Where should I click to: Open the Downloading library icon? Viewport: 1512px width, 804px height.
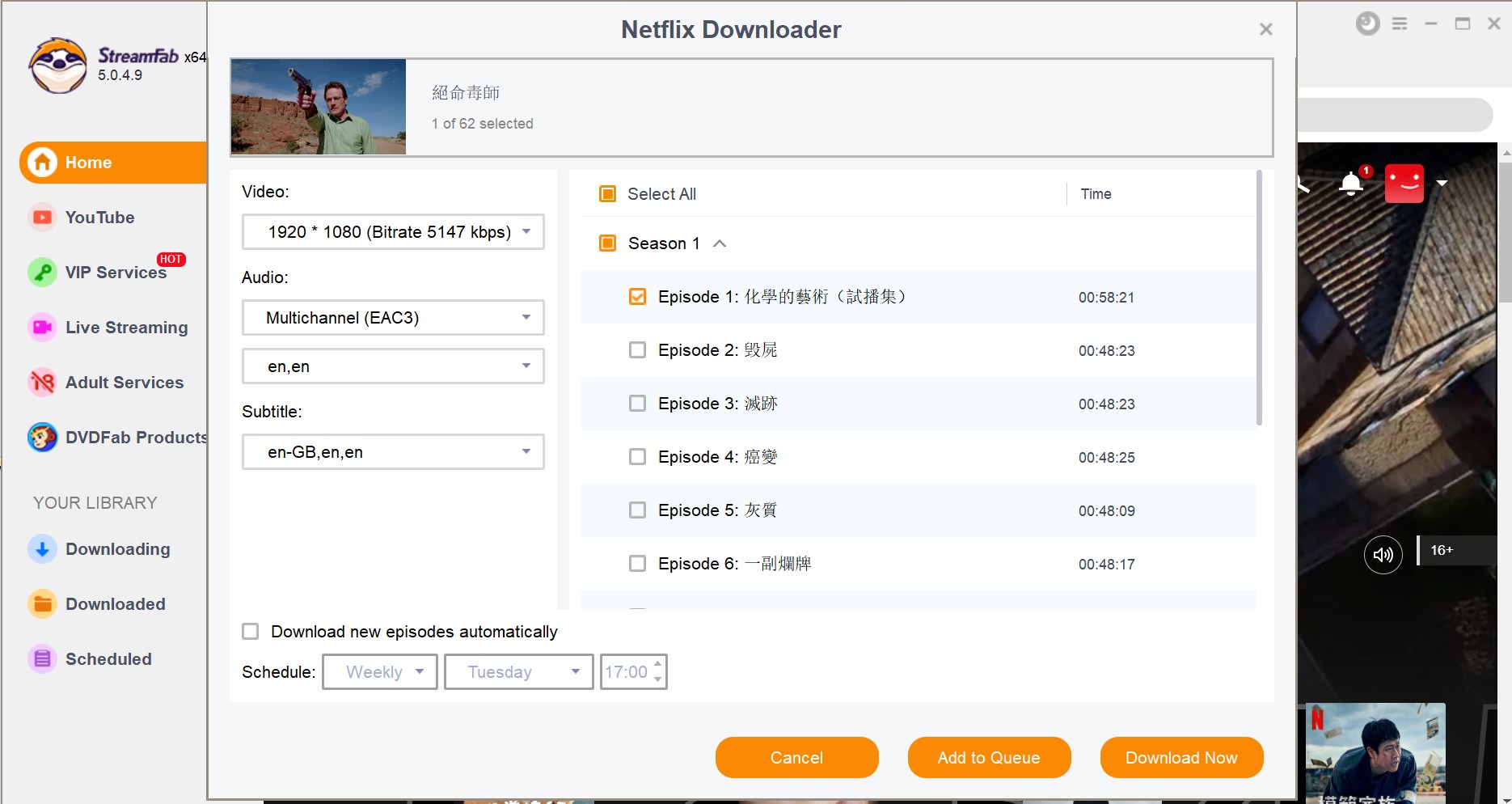click(41, 548)
